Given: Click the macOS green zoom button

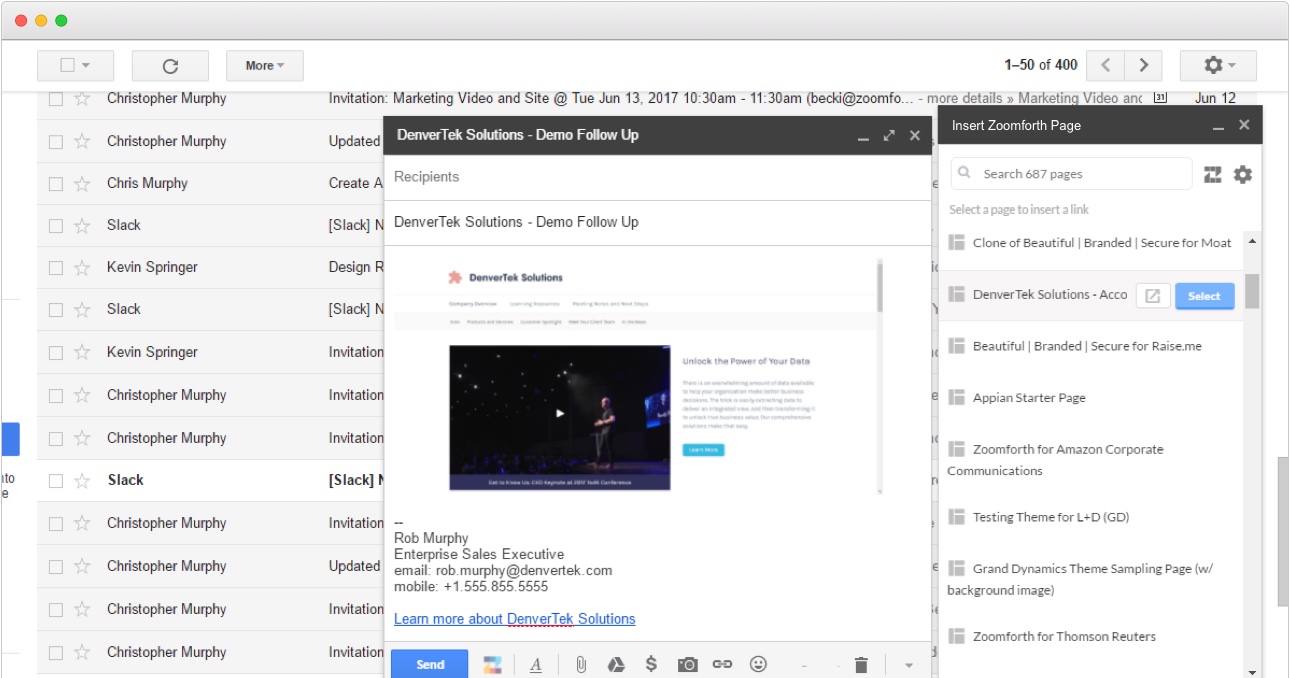Looking at the screenshot, I should pyautogui.click(x=61, y=20).
